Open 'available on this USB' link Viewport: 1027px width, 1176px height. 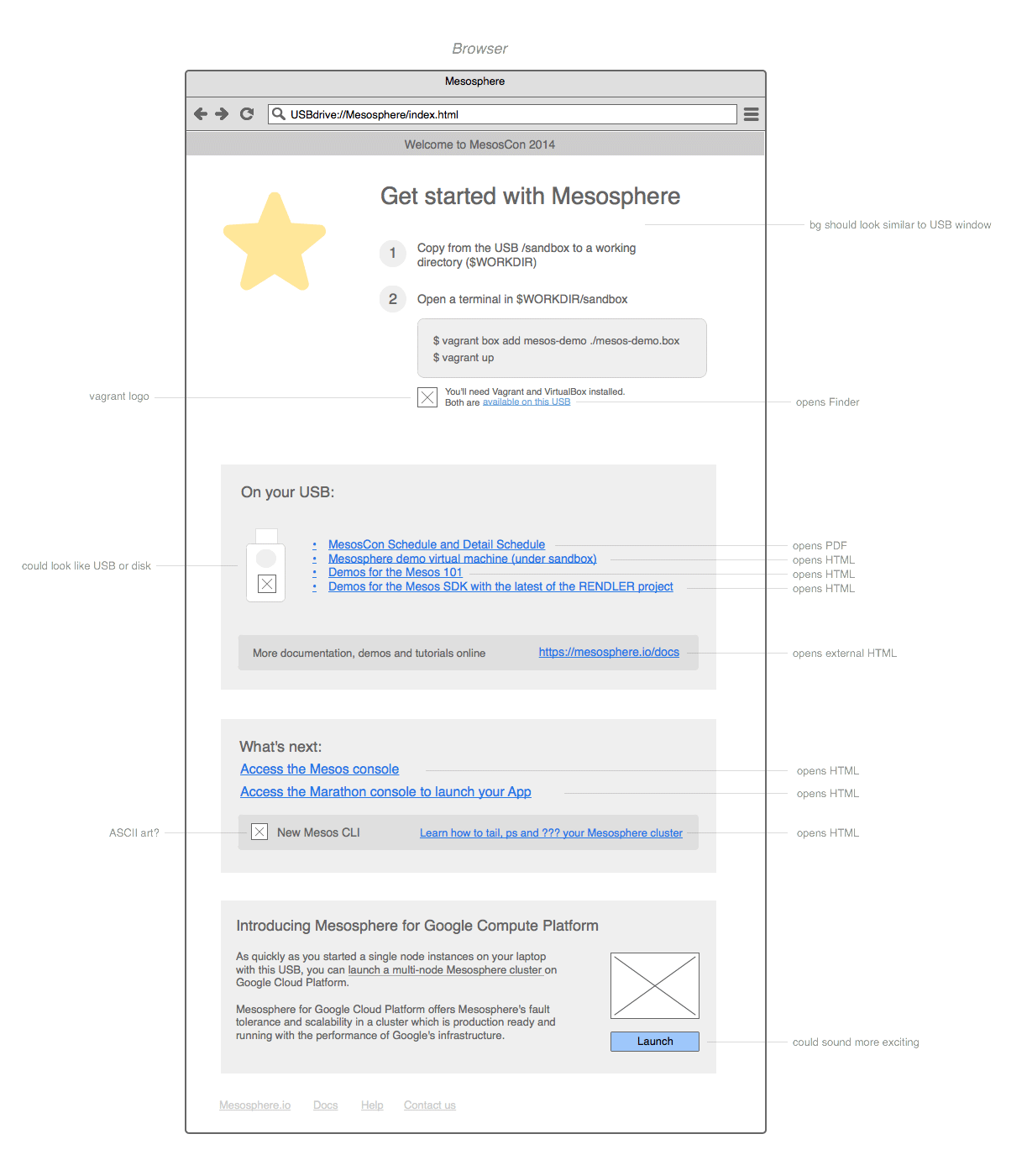[527, 402]
